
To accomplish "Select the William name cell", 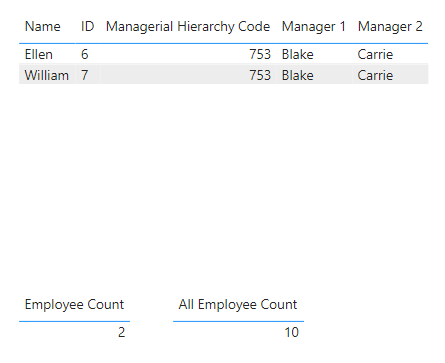I will (47, 75).
